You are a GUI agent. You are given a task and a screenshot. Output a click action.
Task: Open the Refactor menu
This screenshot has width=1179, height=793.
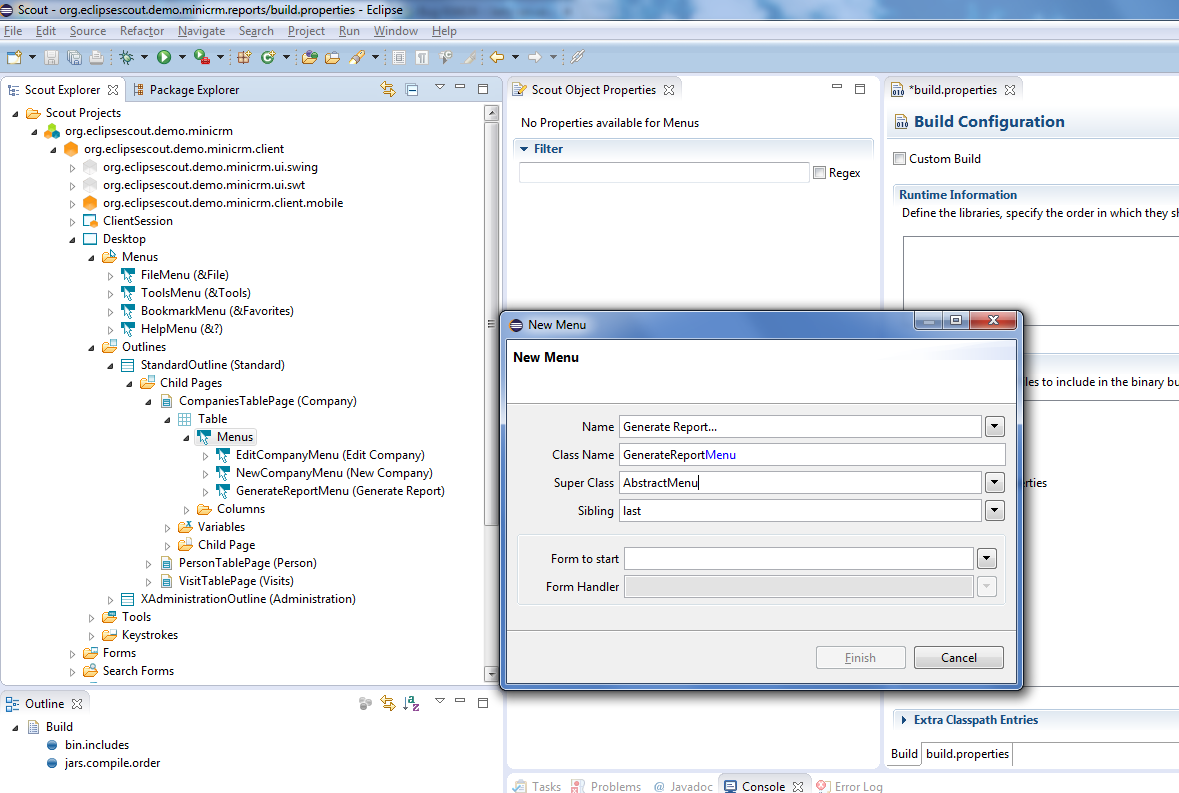click(x=141, y=31)
